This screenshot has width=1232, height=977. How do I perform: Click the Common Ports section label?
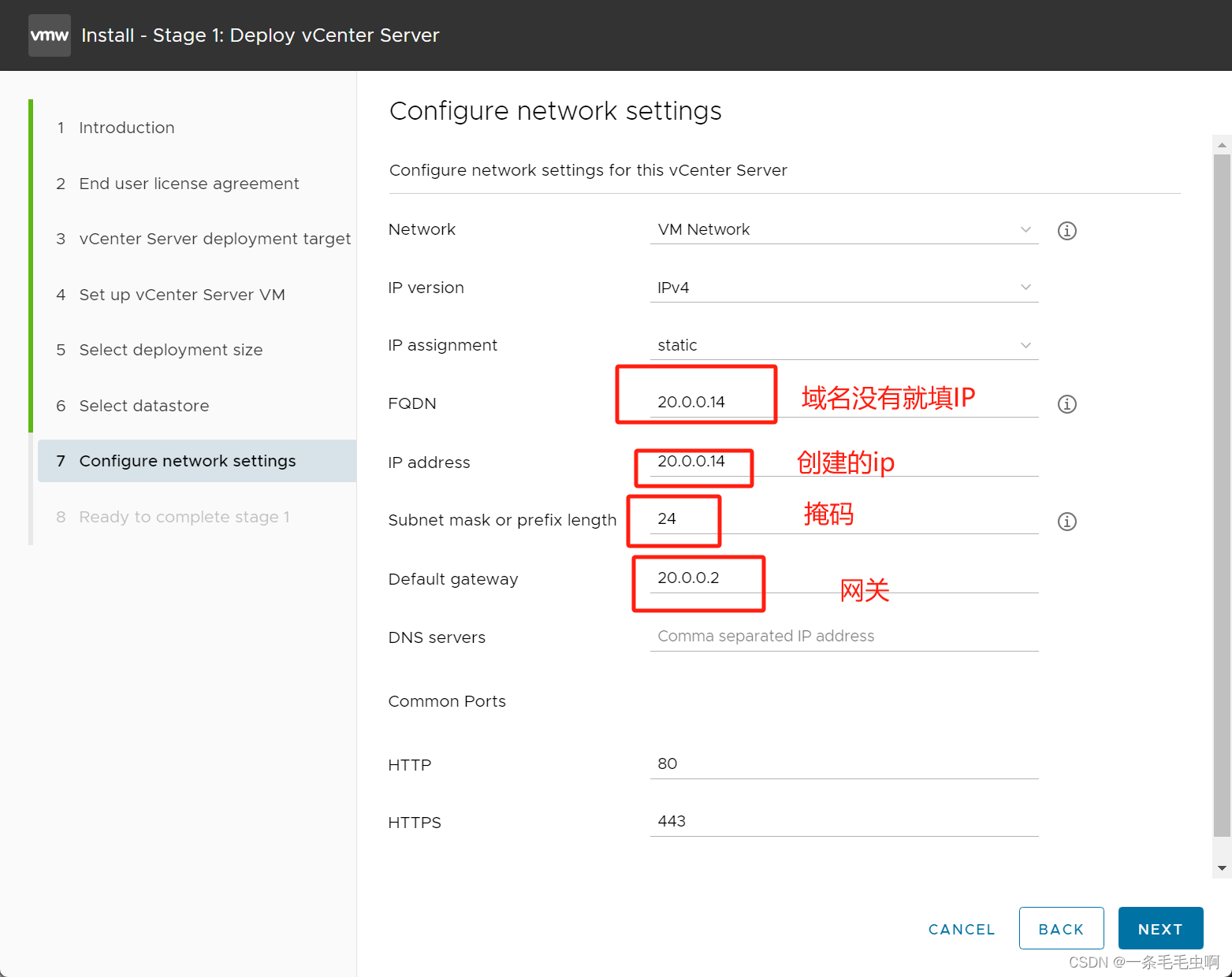tap(447, 701)
